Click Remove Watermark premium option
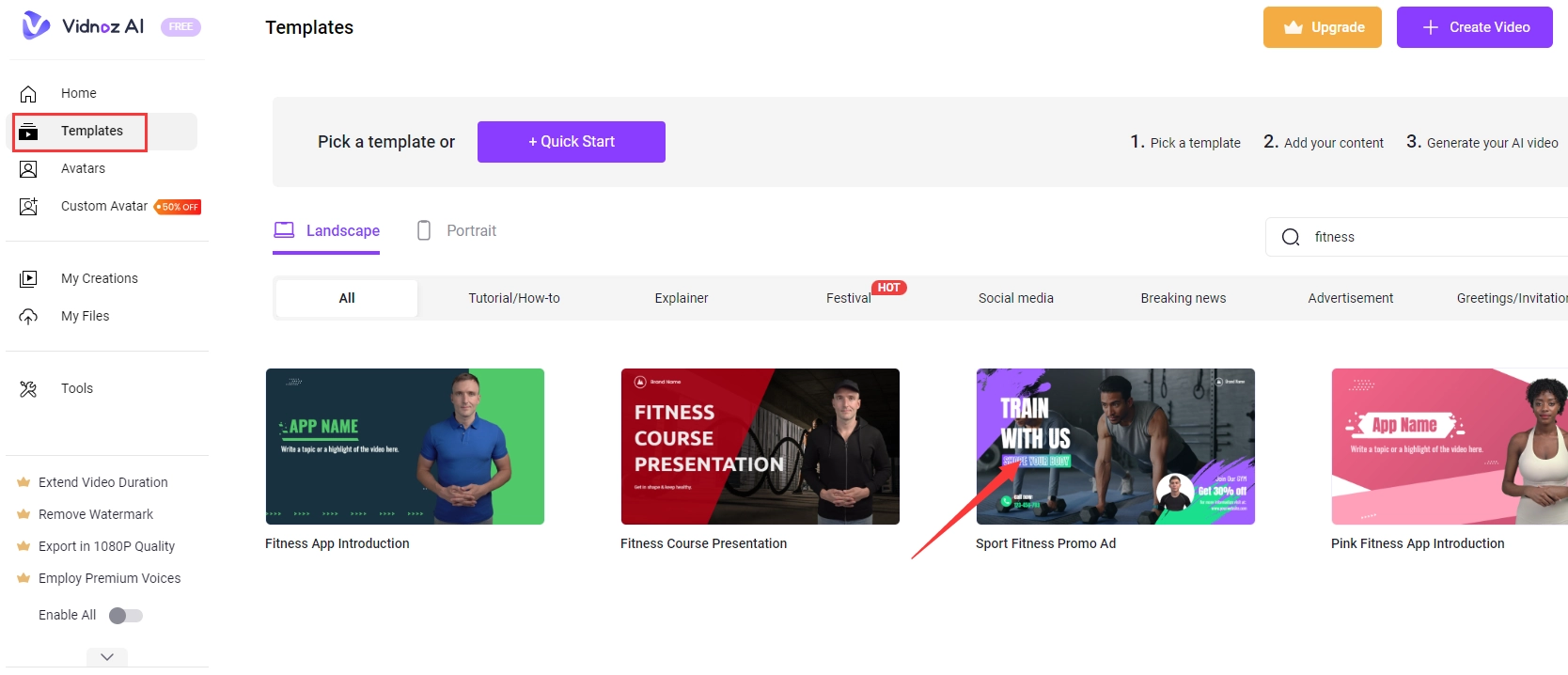Screen dimensions: 1568x675 [x=96, y=514]
